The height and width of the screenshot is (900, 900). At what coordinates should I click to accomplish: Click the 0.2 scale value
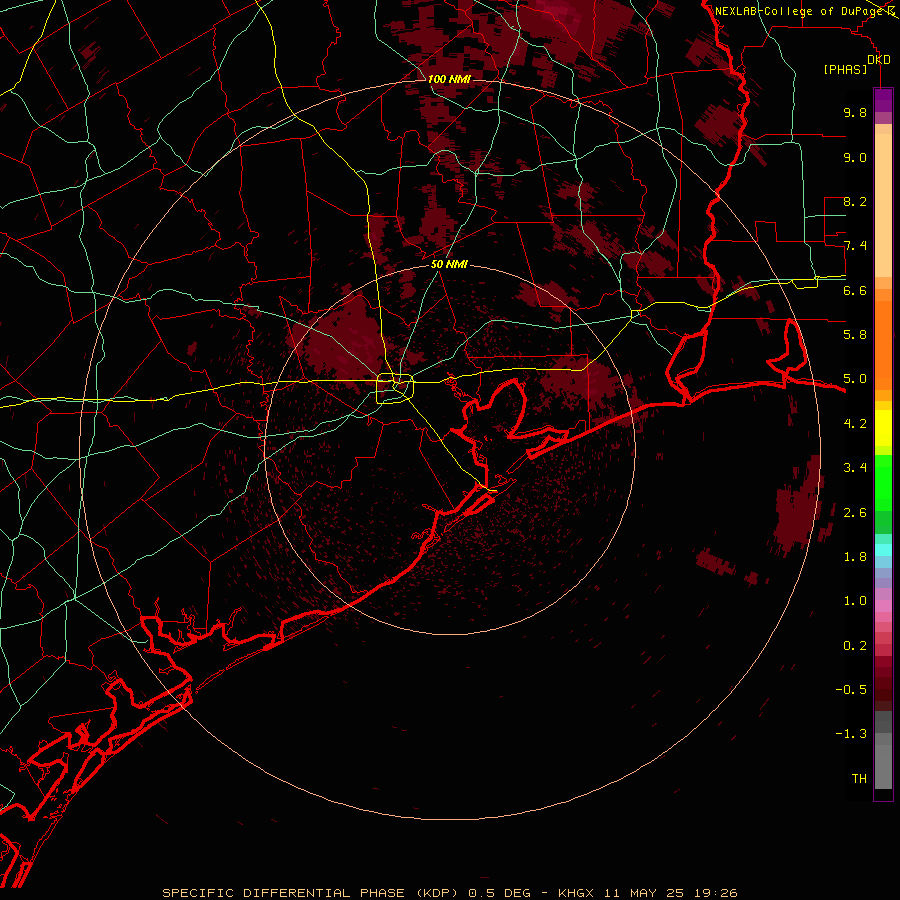point(855,646)
